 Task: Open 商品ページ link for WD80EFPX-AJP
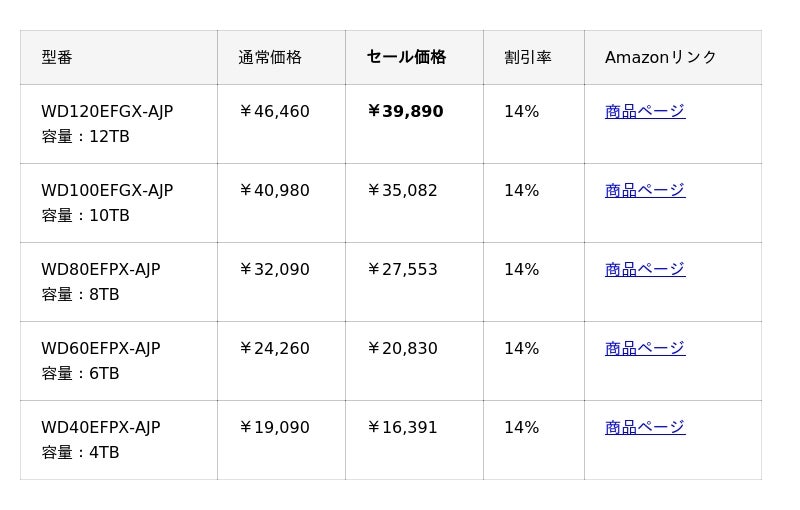click(645, 269)
